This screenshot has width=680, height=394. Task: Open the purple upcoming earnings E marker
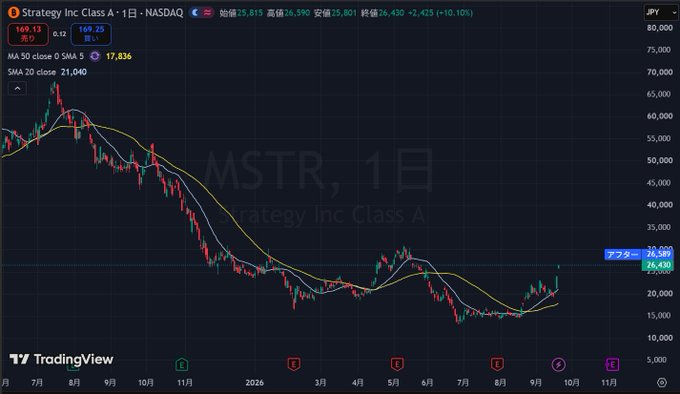click(612, 365)
